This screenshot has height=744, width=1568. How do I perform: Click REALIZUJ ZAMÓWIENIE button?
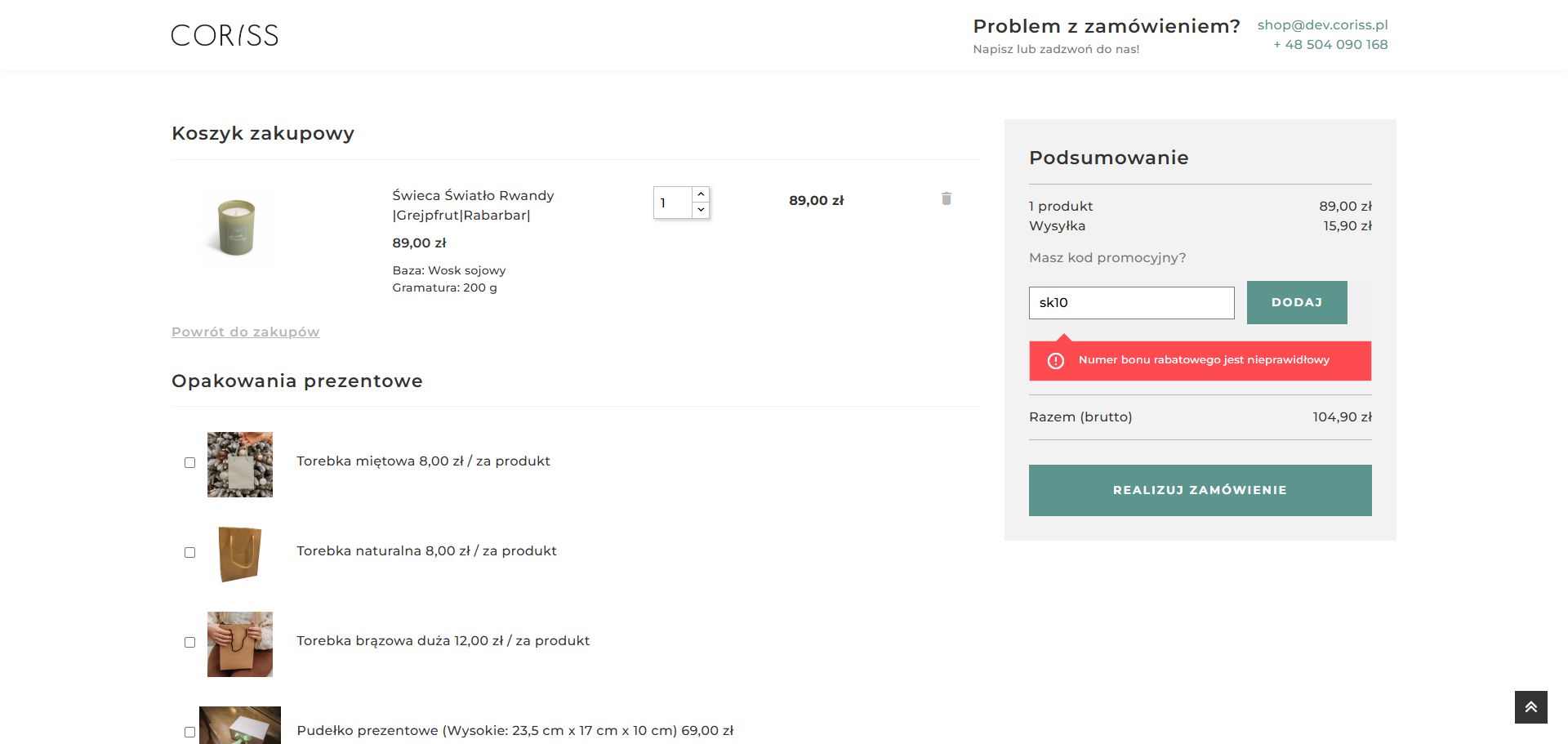pyautogui.click(x=1200, y=490)
